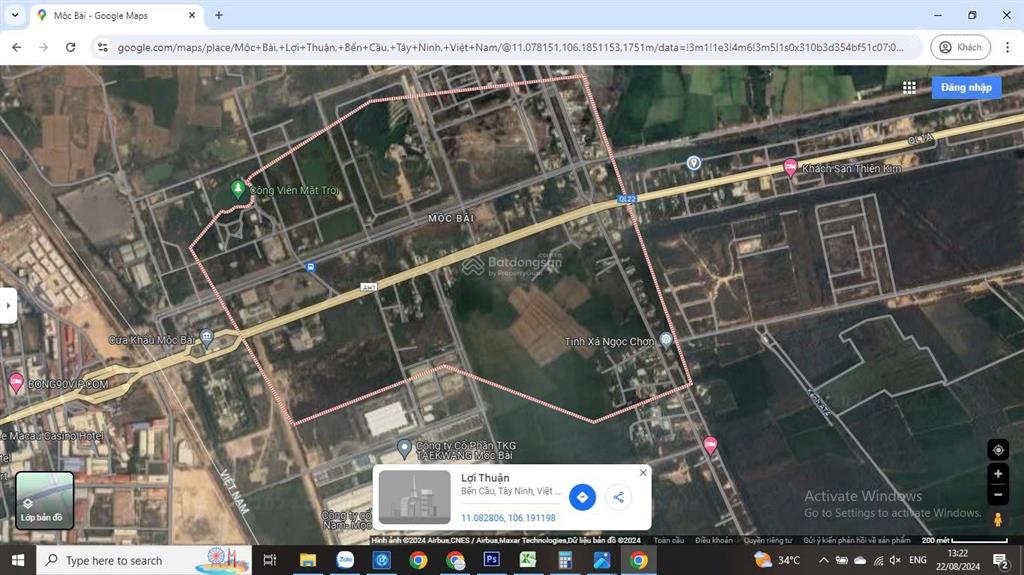View site information icon in address bar

pos(103,47)
